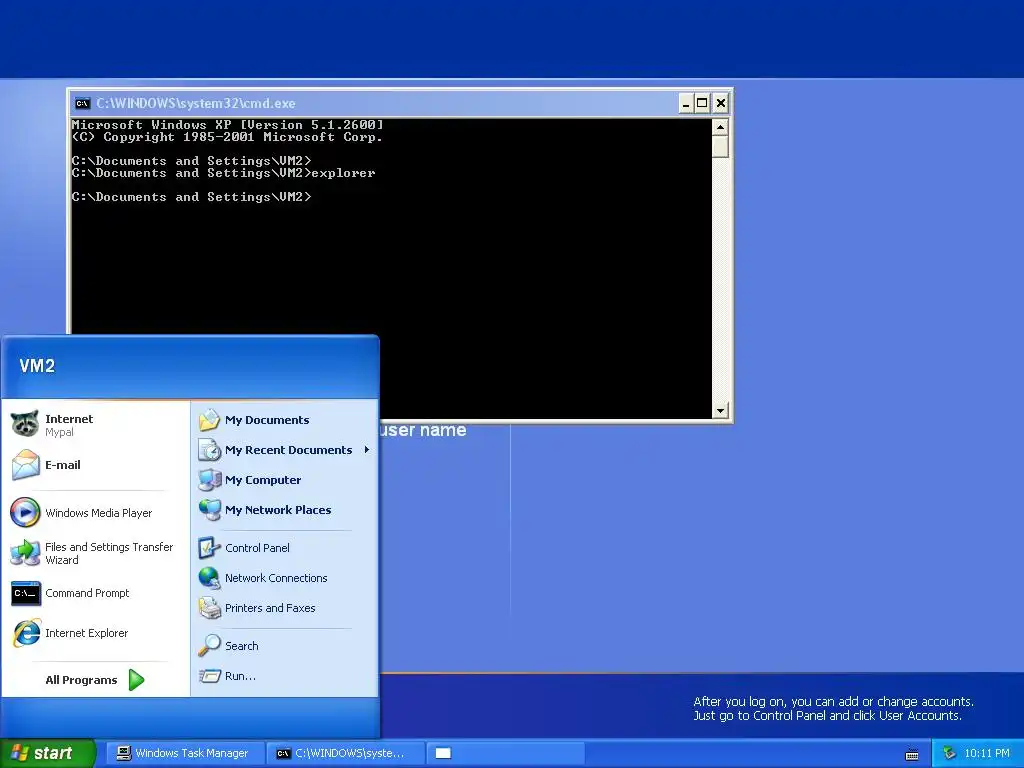This screenshot has height=768, width=1024.
Task: Open the Run... dialog icon
Action: (210, 676)
